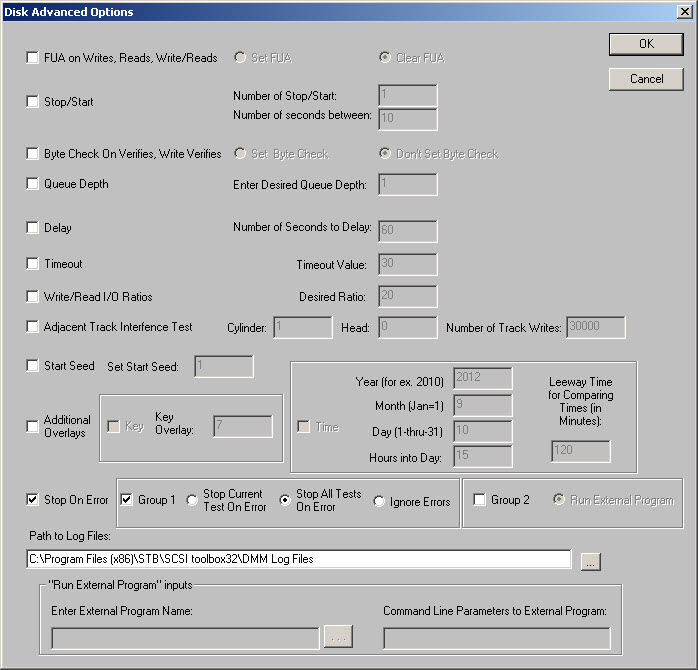Viewport: 698px width, 670px height.
Task: Click the External Program Name field
Action: tap(186, 638)
